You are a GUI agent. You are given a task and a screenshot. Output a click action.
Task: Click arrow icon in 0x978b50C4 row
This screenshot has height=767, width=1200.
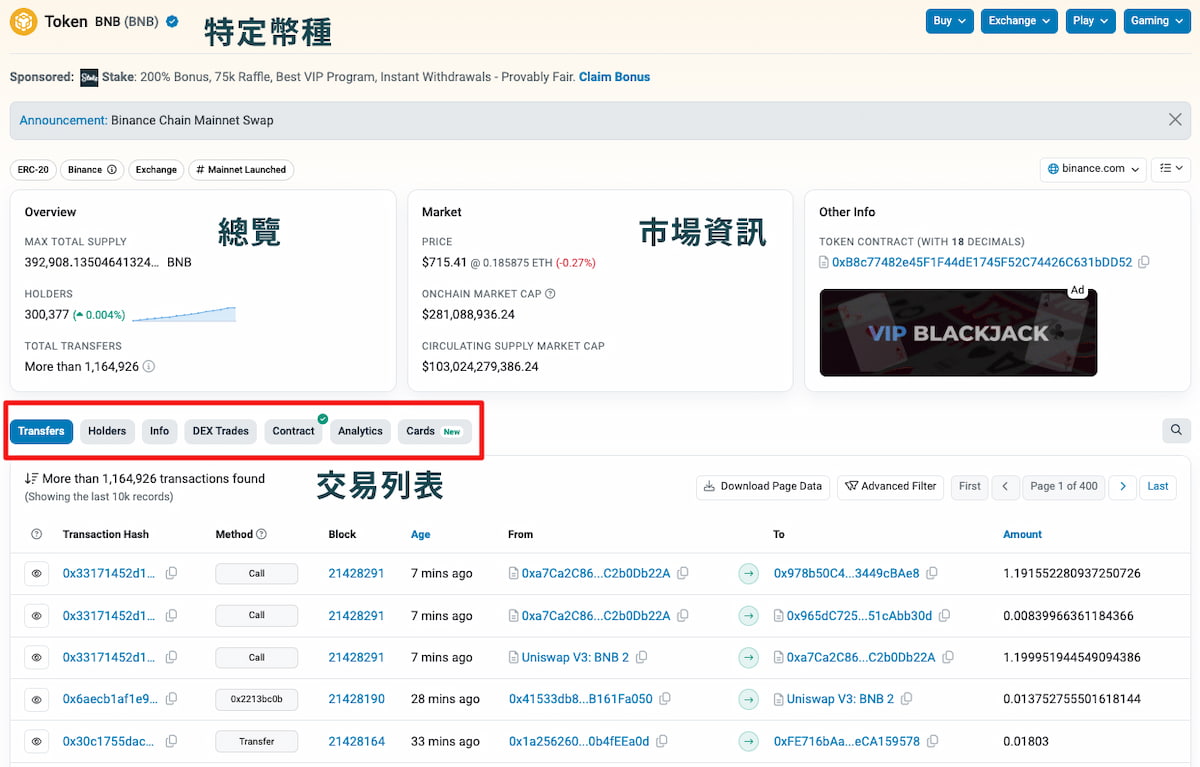coord(748,574)
